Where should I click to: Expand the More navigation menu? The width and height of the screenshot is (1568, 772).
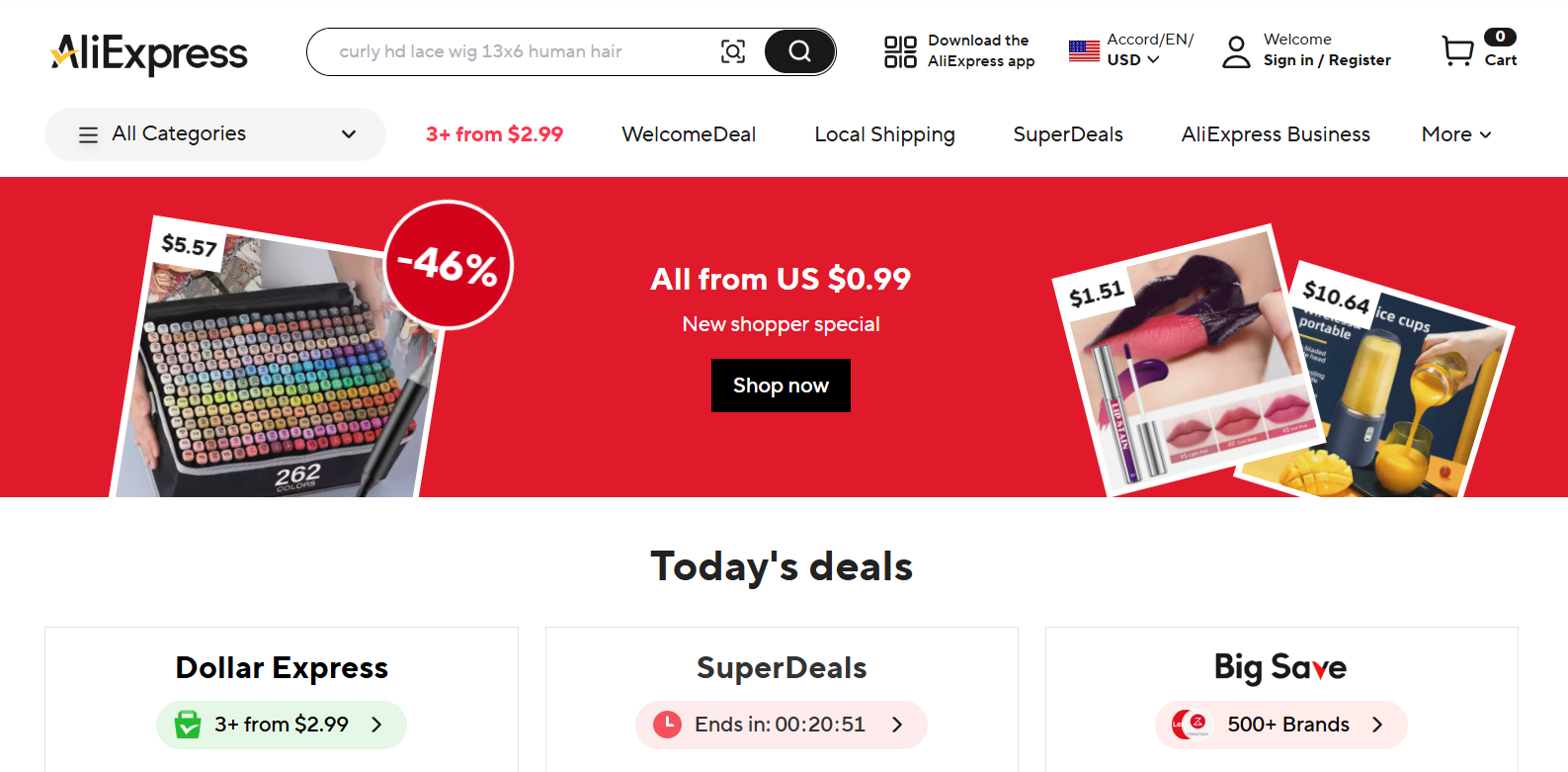(x=1455, y=133)
